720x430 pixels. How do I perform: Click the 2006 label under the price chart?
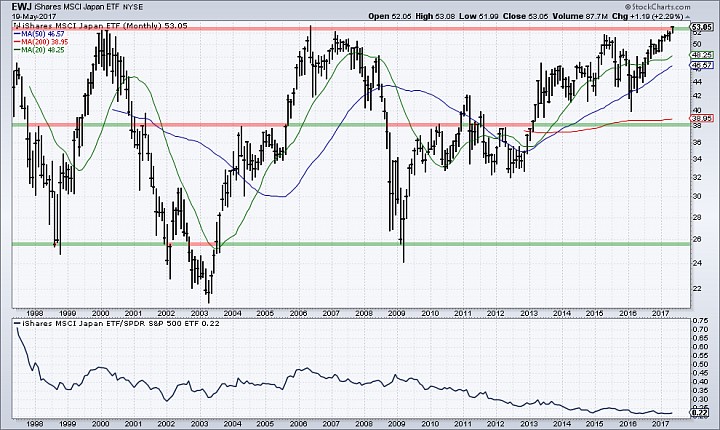(298, 313)
